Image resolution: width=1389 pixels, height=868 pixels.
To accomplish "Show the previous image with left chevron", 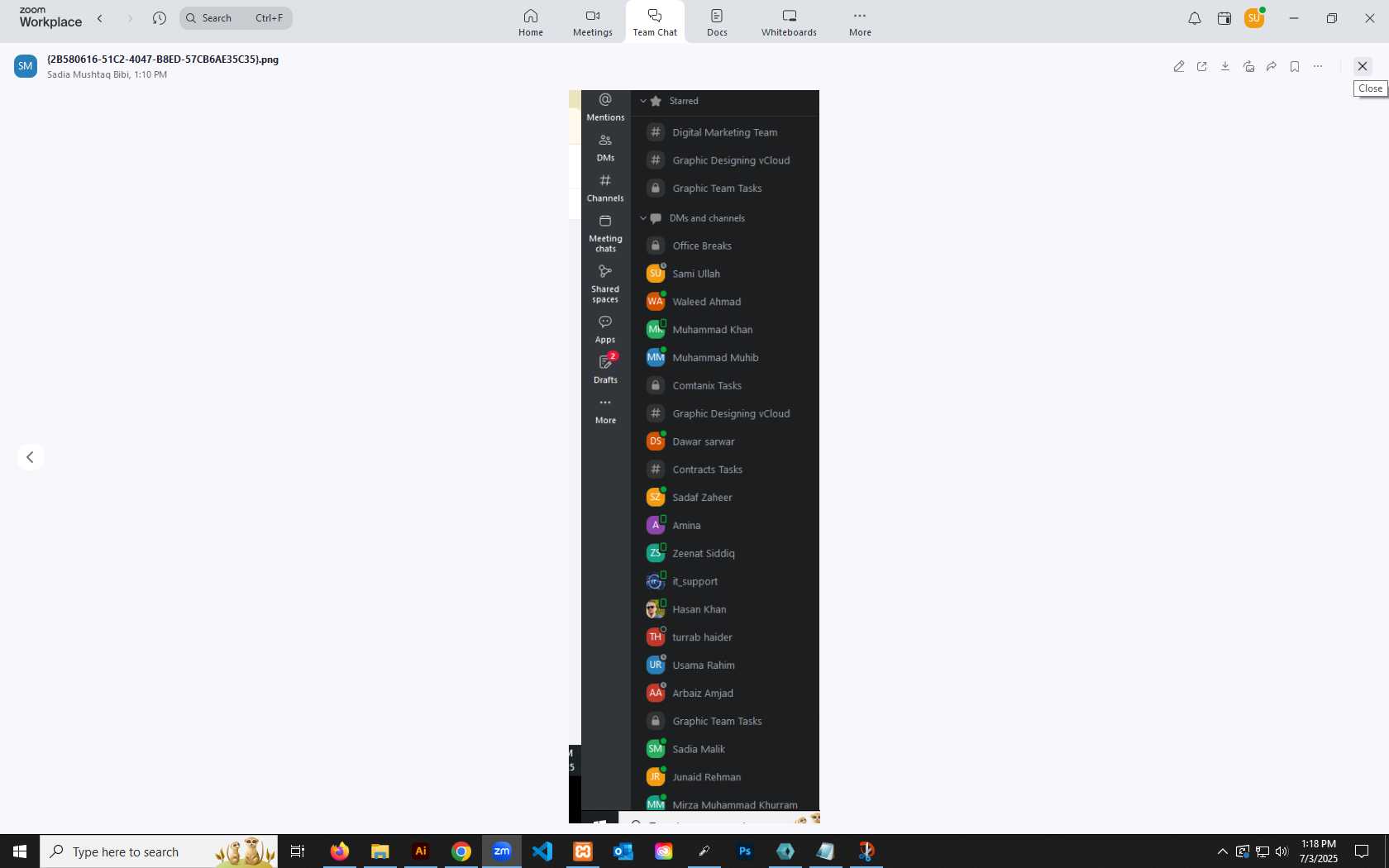I will pos(30,457).
